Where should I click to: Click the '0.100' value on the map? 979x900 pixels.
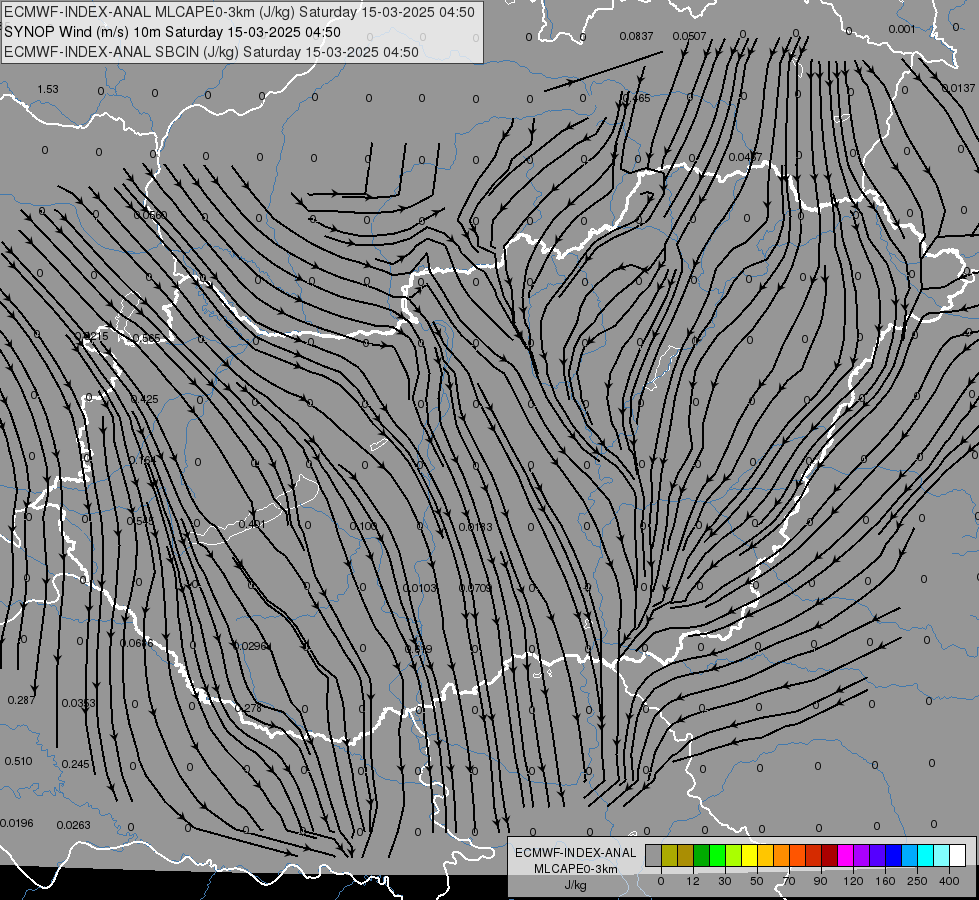coord(363,527)
